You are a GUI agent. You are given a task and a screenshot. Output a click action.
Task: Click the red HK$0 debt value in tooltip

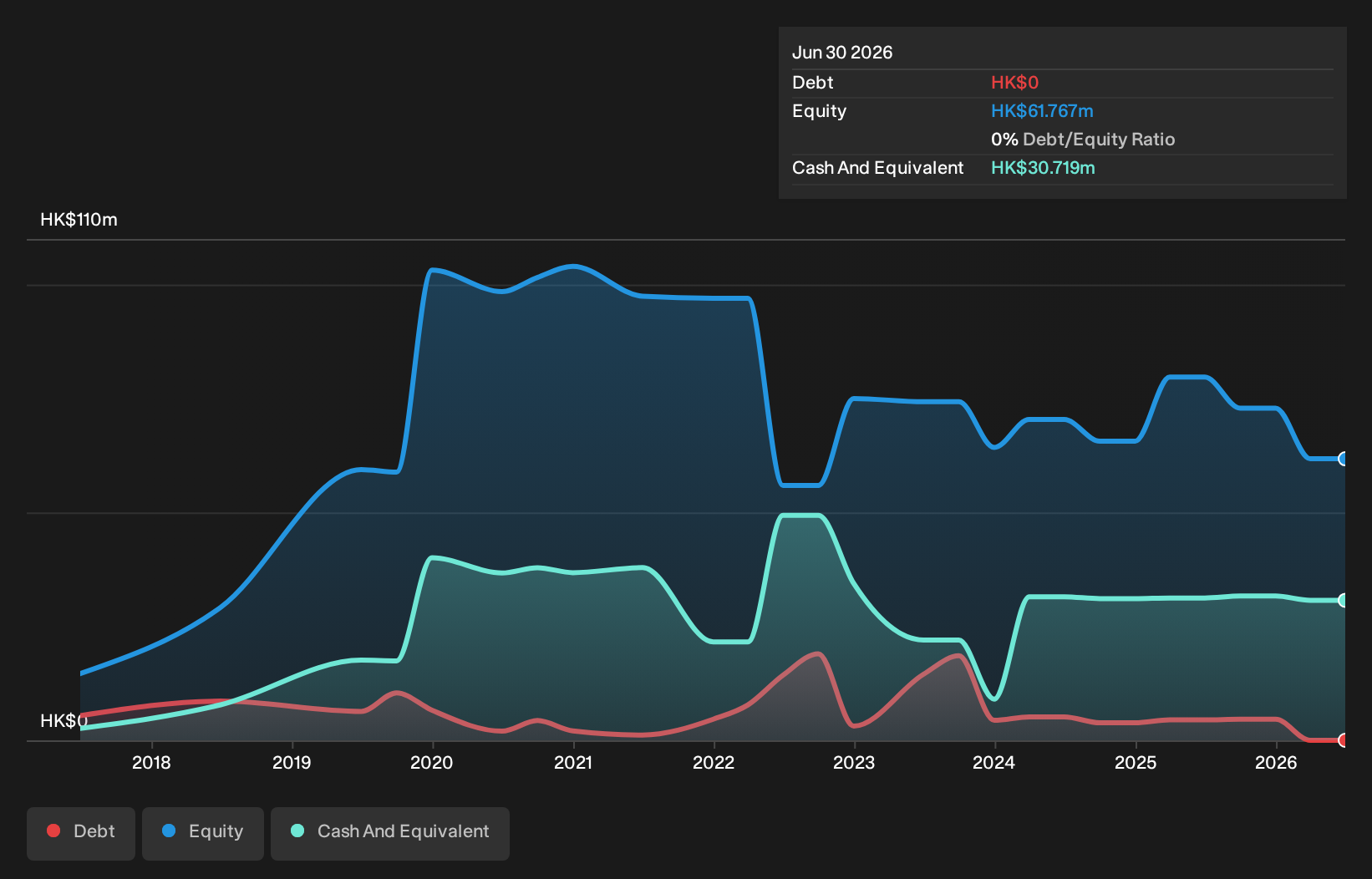1014,83
